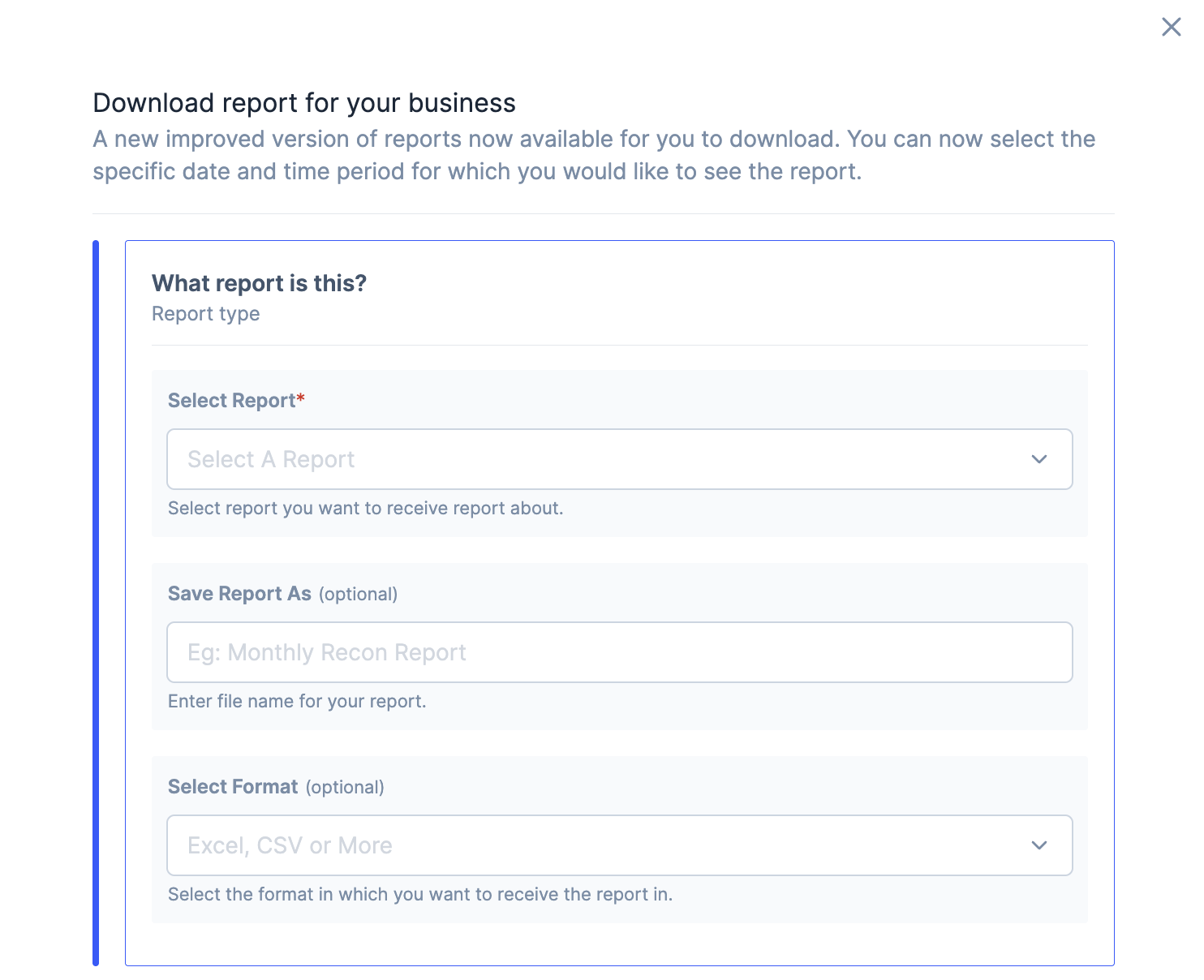This screenshot has width=1204, height=980.
Task: Click the What report is this heading
Action: coord(259,283)
